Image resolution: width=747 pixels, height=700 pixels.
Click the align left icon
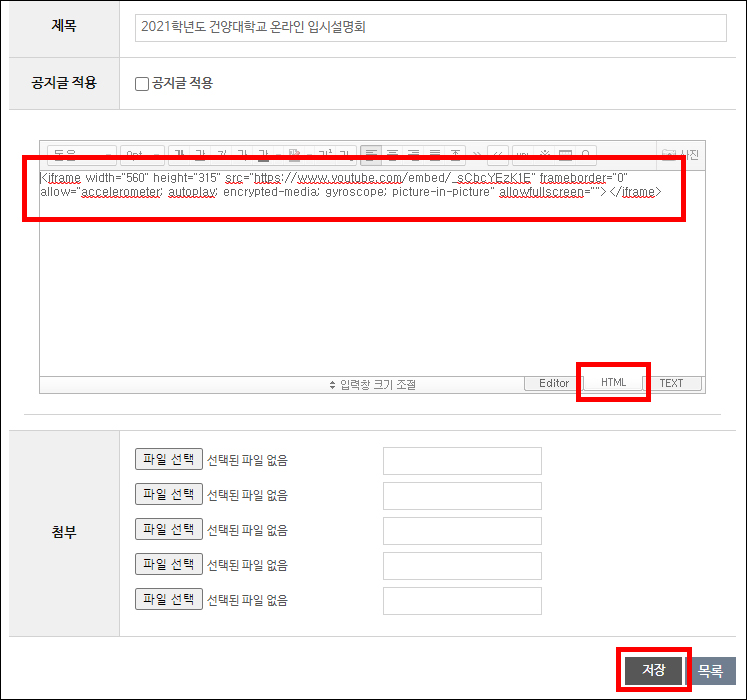click(x=372, y=155)
